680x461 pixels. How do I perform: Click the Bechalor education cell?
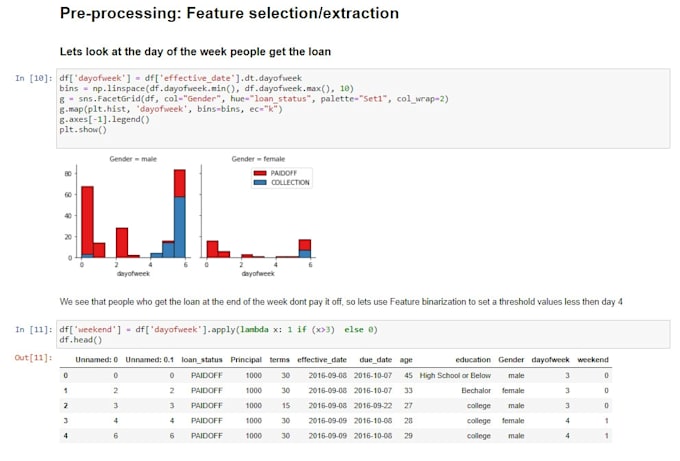click(x=476, y=390)
